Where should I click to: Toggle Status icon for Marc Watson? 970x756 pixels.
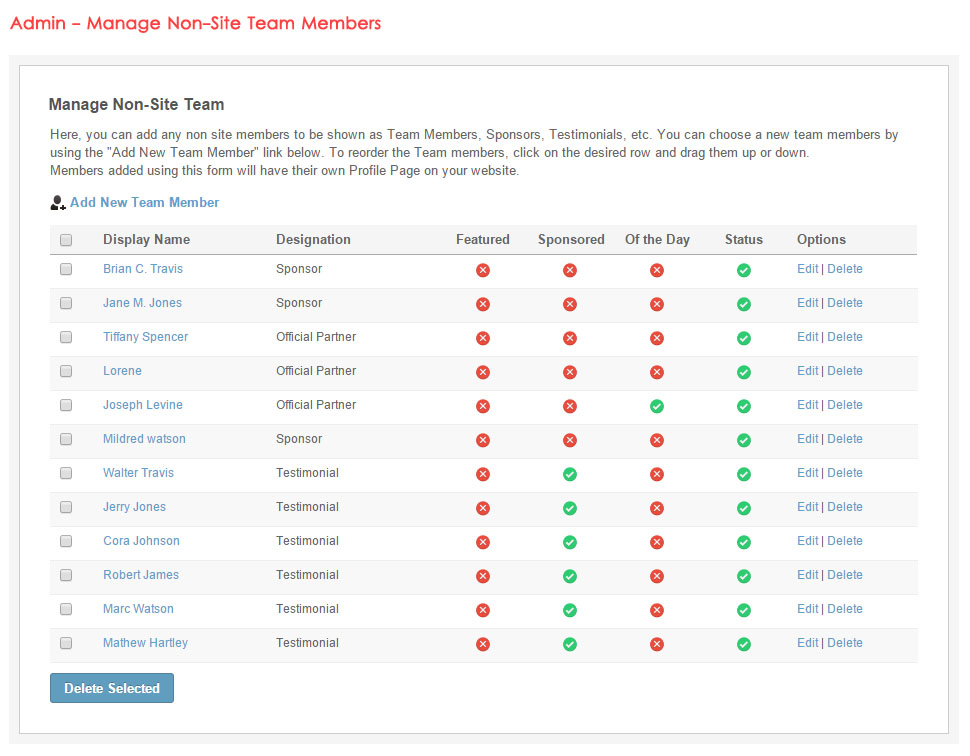click(744, 610)
